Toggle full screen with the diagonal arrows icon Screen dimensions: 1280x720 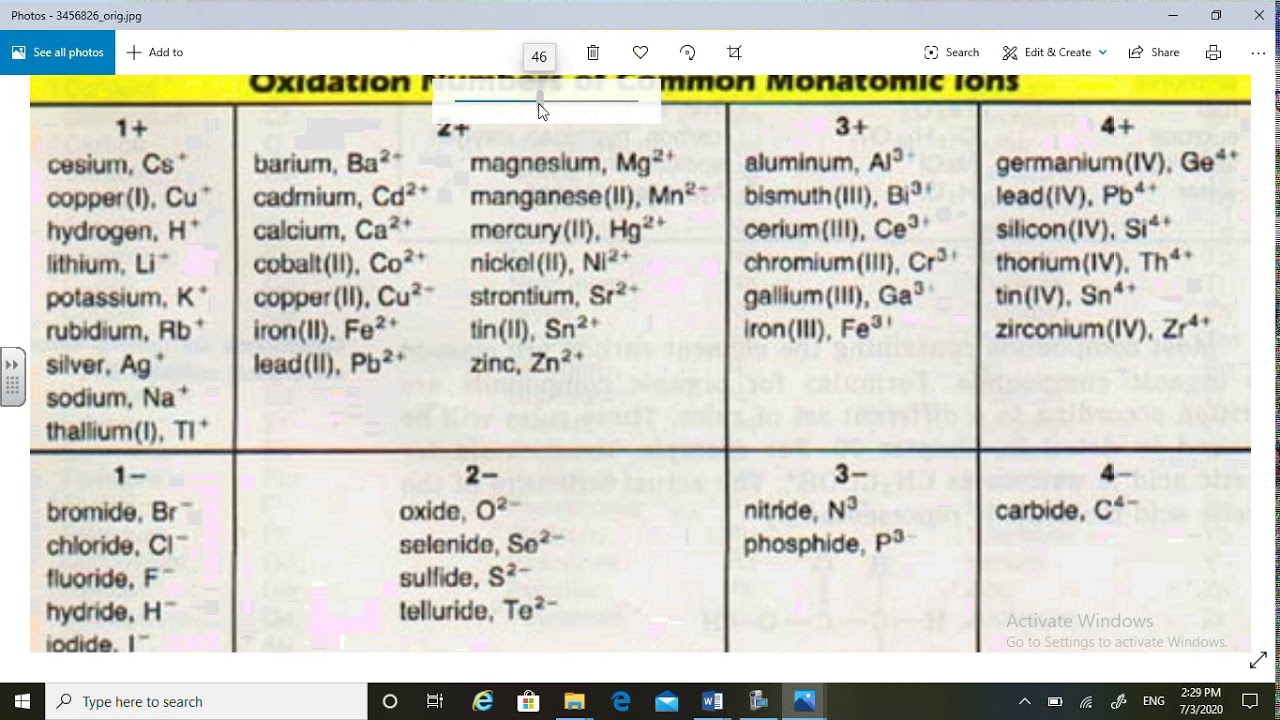[x=1258, y=661]
